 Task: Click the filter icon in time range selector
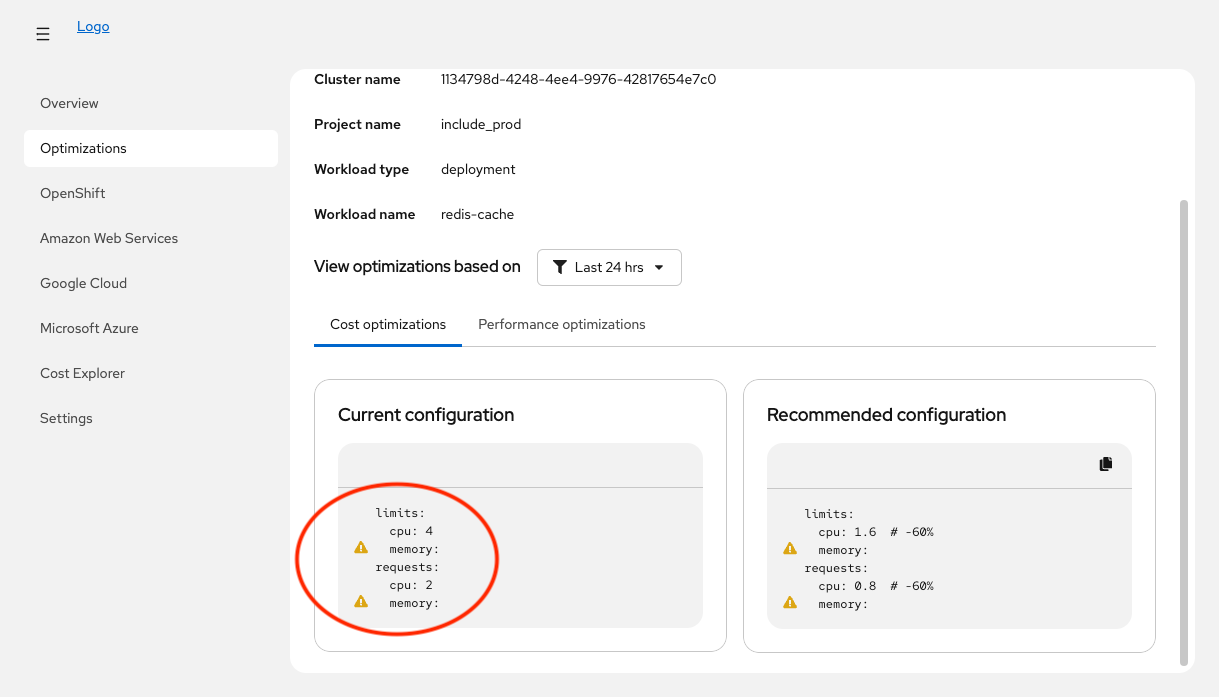pyautogui.click(x=560, y=267)
